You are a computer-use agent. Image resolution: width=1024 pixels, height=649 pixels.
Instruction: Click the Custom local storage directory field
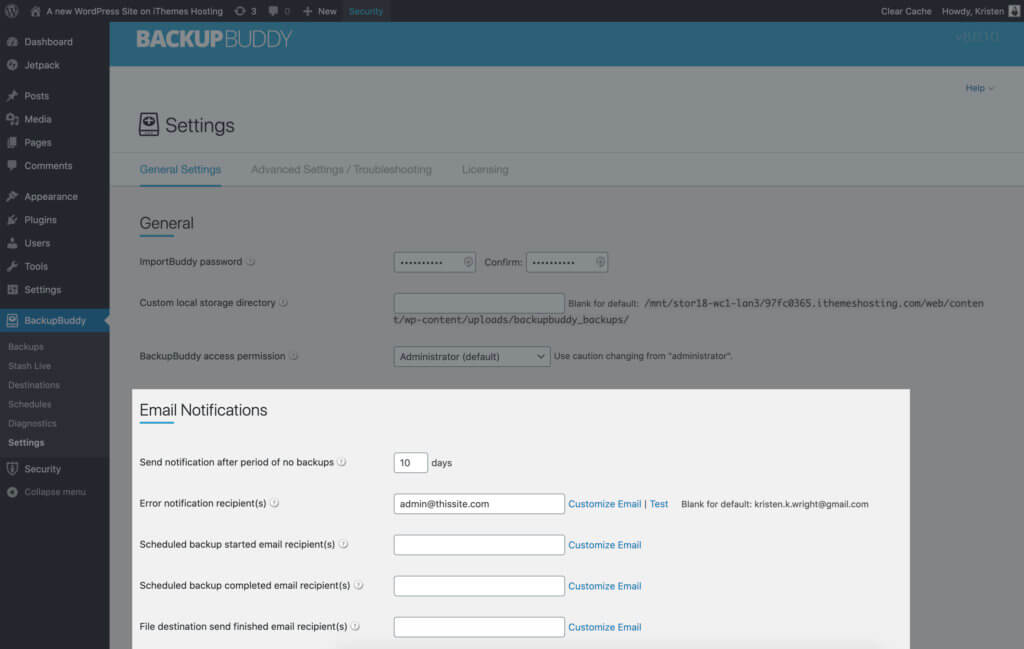coord(479,303)
